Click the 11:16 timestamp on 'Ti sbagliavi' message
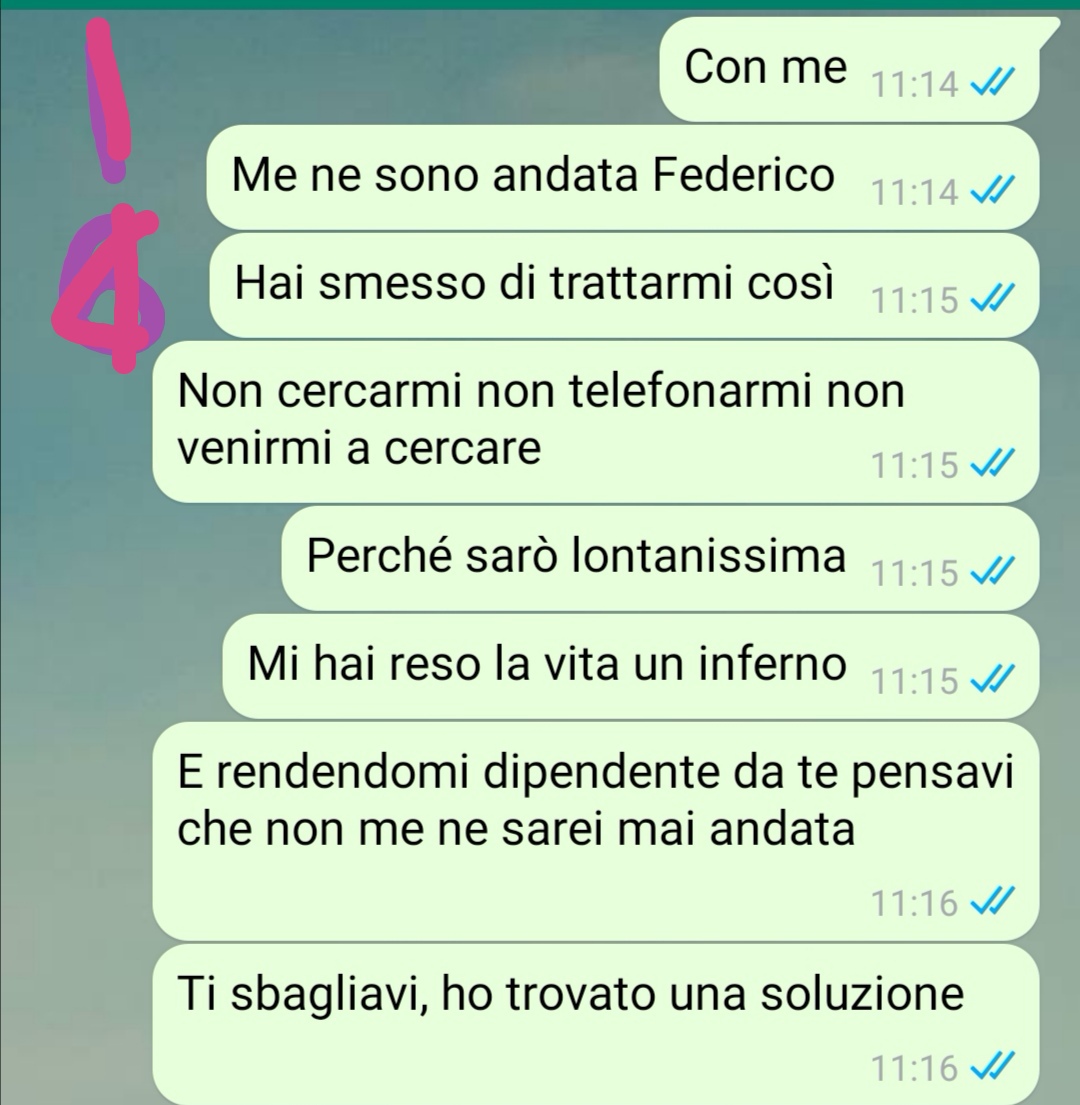This screenshot has height=1105, width=1080. point(914,1068)
